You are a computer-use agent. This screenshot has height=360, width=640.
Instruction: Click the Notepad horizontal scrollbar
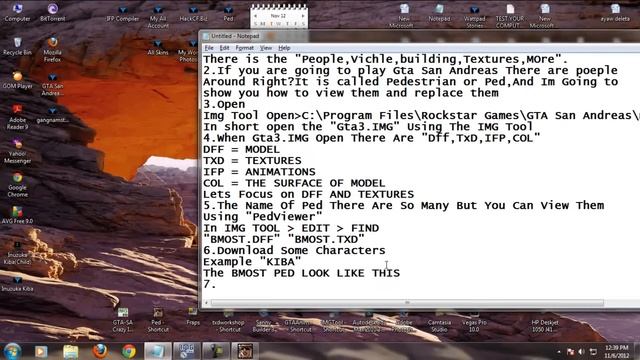point(407,302)
